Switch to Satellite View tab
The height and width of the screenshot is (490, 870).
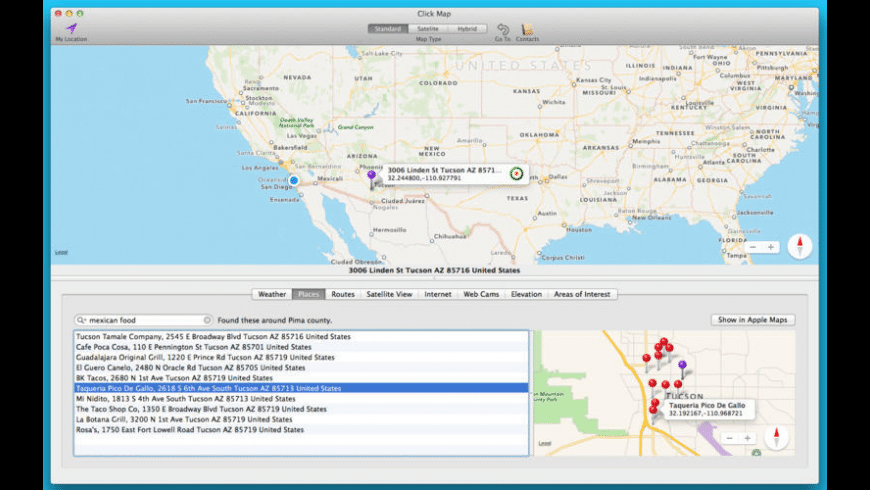click(x=389, y=294)
